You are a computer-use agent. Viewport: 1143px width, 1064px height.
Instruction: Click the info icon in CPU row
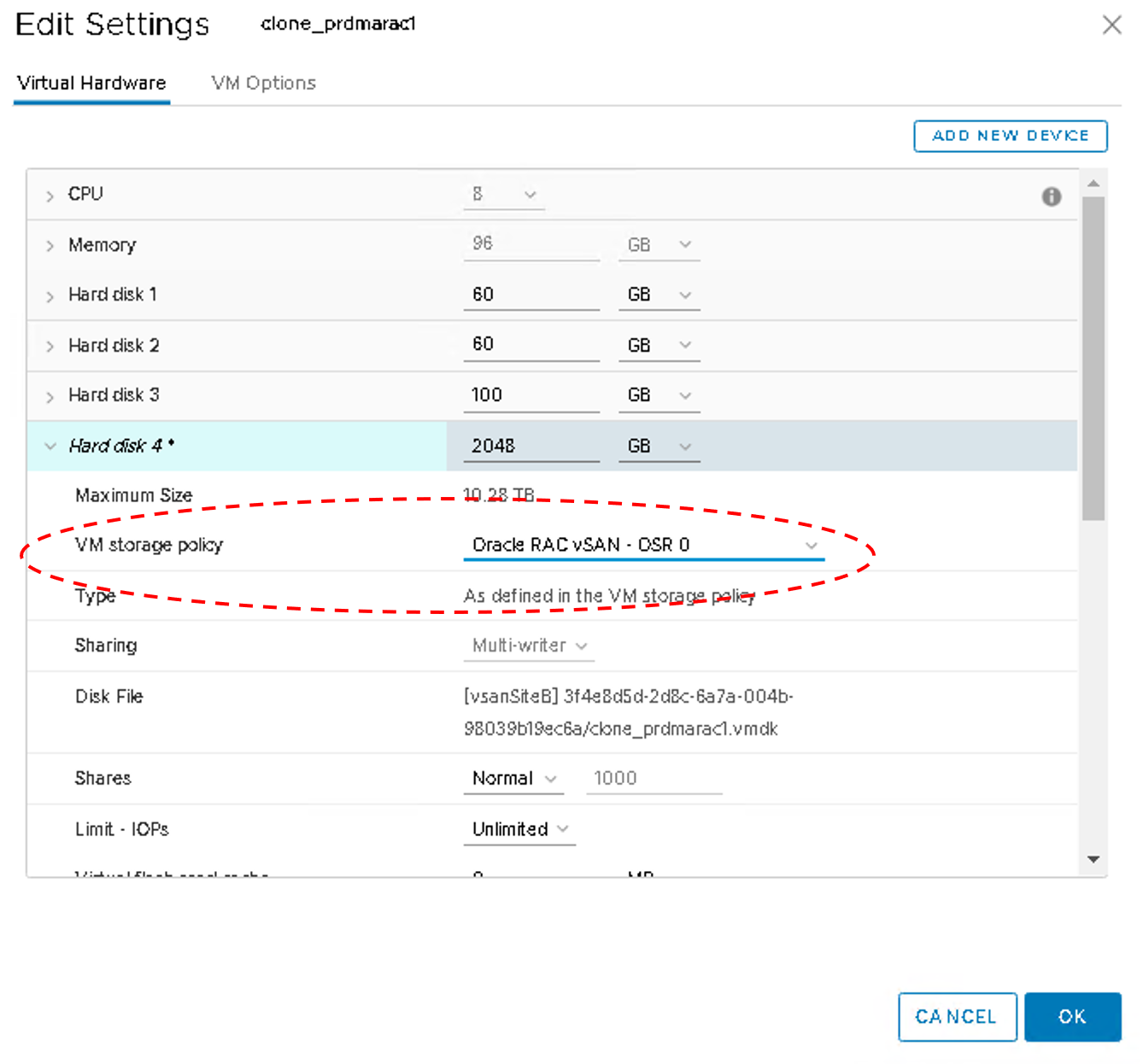click(1051, 196)
